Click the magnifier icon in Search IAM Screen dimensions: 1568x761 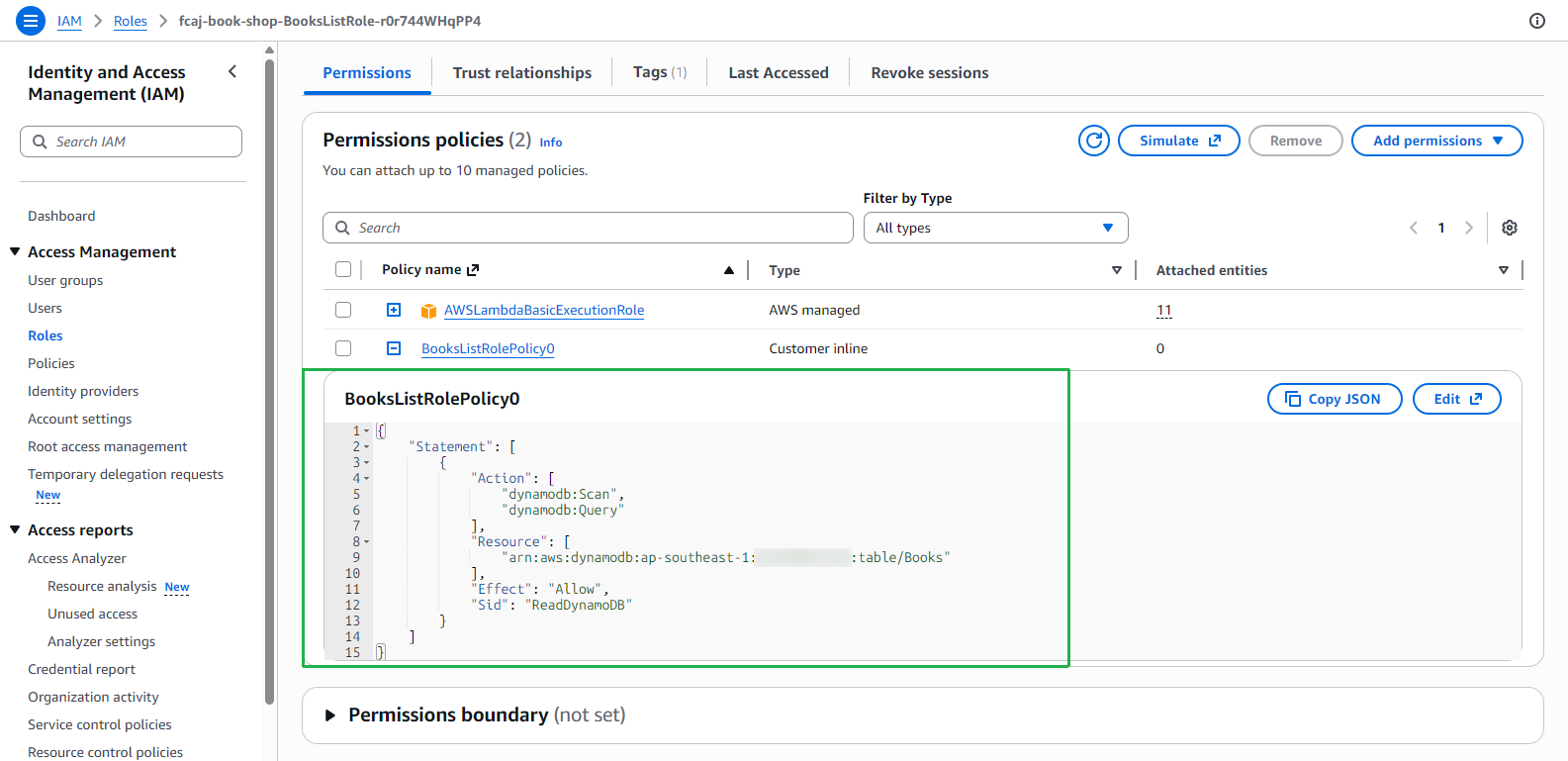click(40, 142)
